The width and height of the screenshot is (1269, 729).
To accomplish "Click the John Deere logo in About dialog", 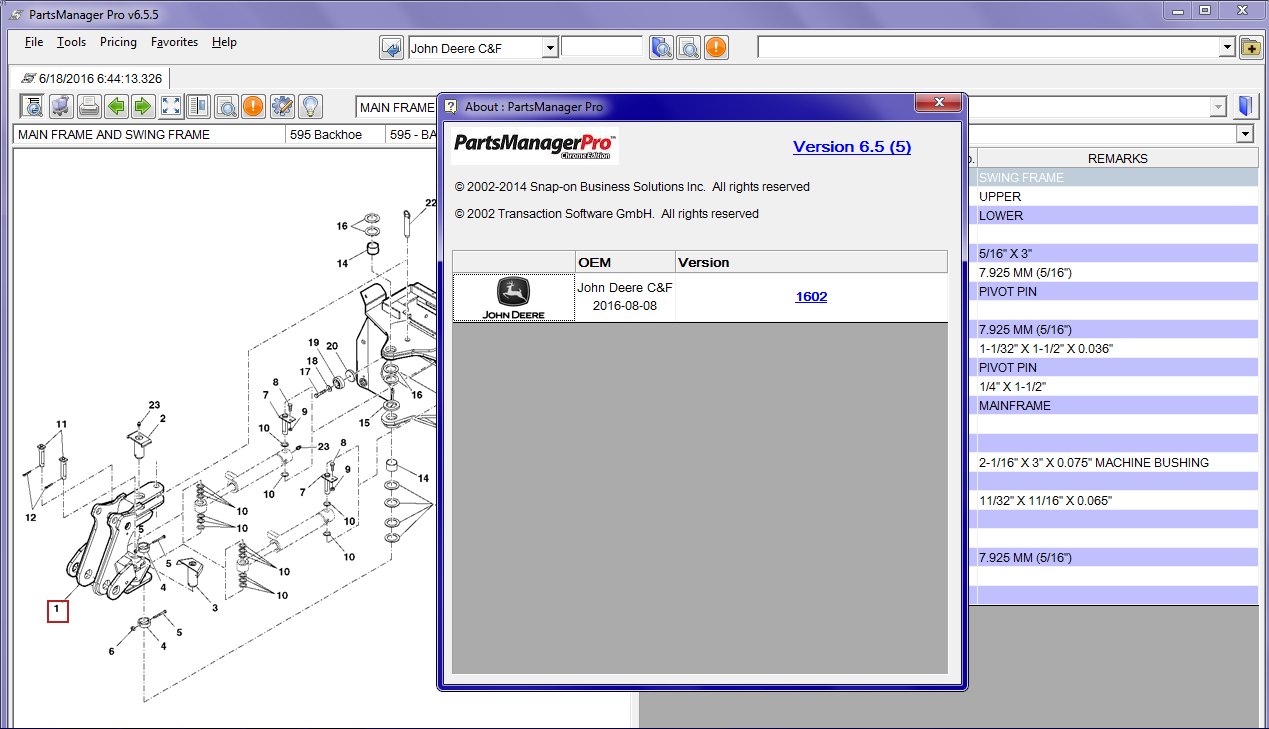I will coord(514,298).
